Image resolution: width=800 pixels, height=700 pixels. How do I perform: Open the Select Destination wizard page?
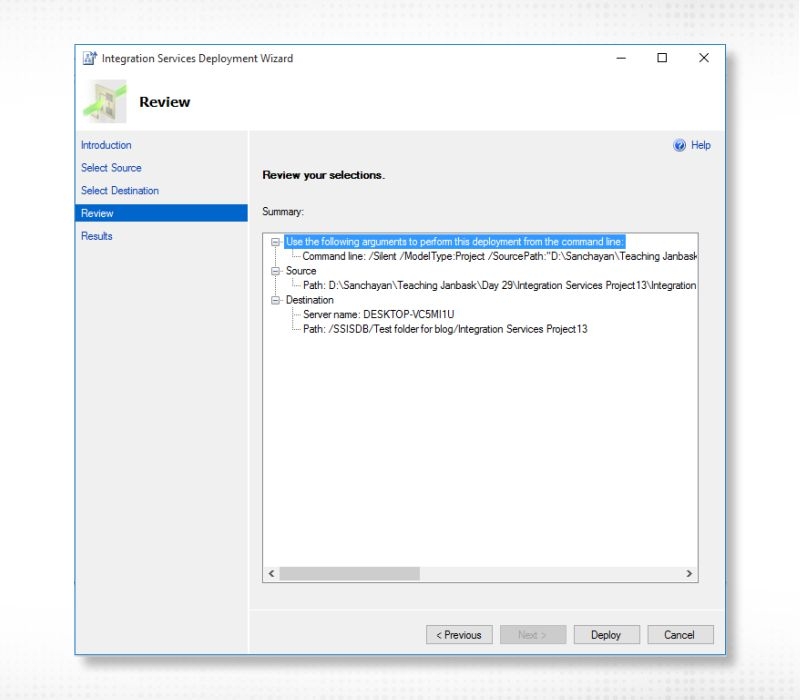pyautogui.click(x=119, y=190)
